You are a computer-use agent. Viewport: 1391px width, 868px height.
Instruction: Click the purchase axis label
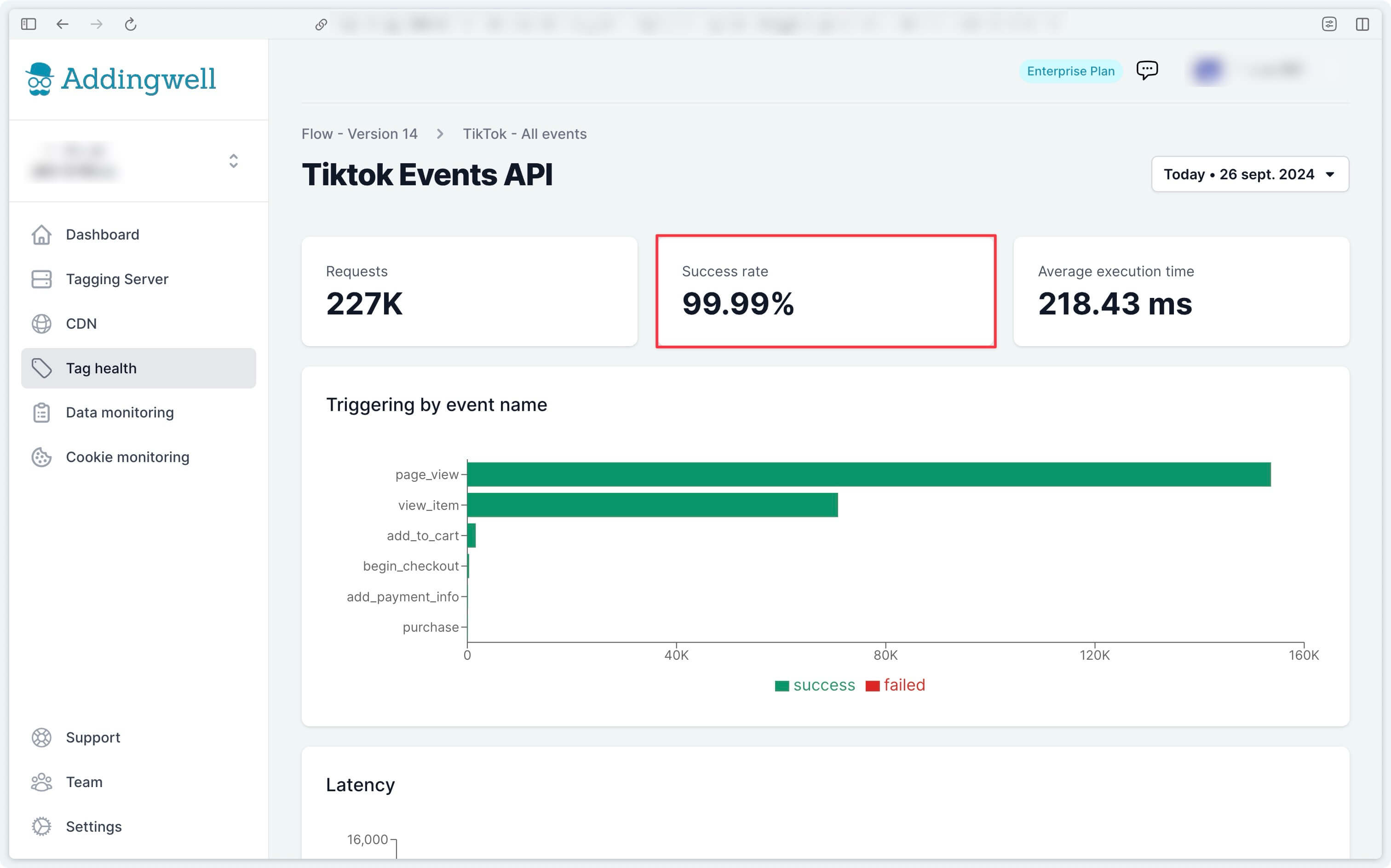[x=431, y=628]
